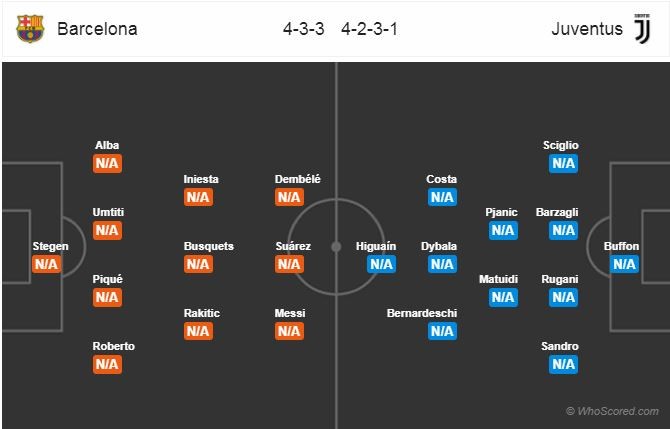
Task: Click the Juventus logo icon
Action: pyautogui.click(x=642, y=29)
